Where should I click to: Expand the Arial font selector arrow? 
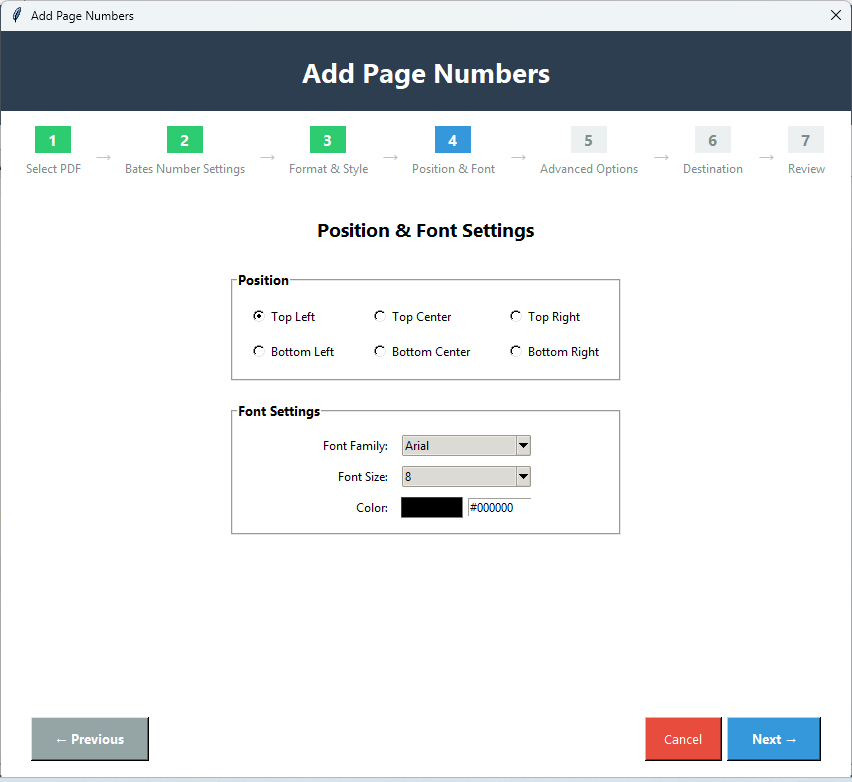click(523, 445)
